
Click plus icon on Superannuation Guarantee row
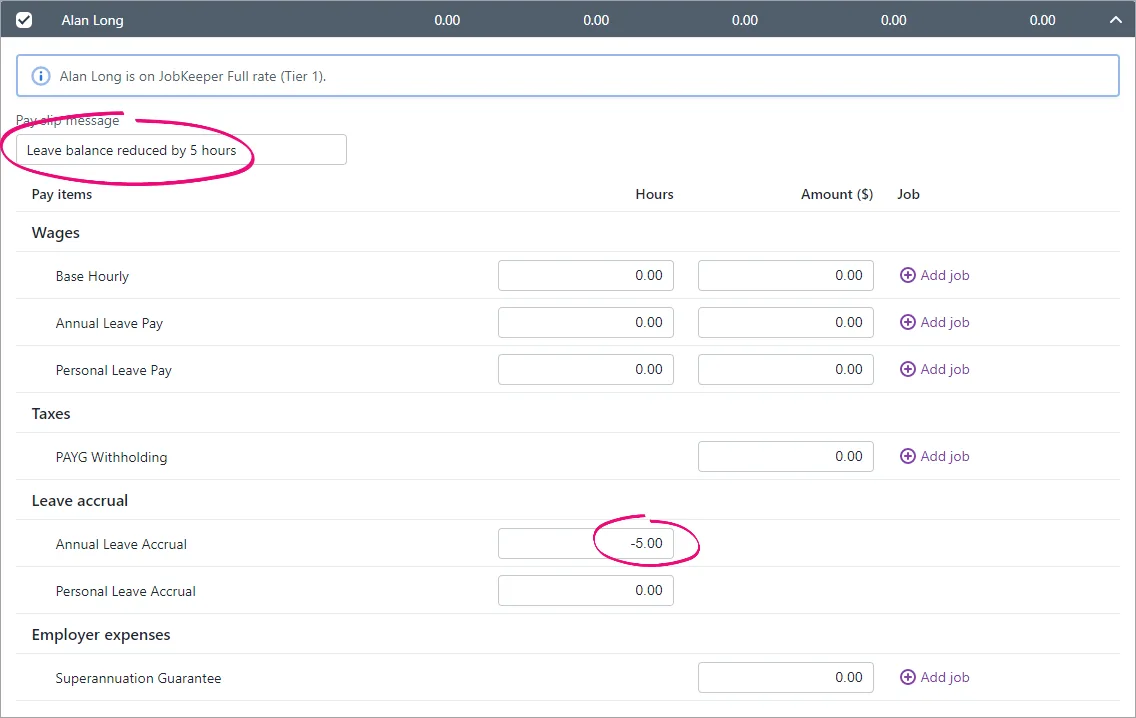[907, 677]
